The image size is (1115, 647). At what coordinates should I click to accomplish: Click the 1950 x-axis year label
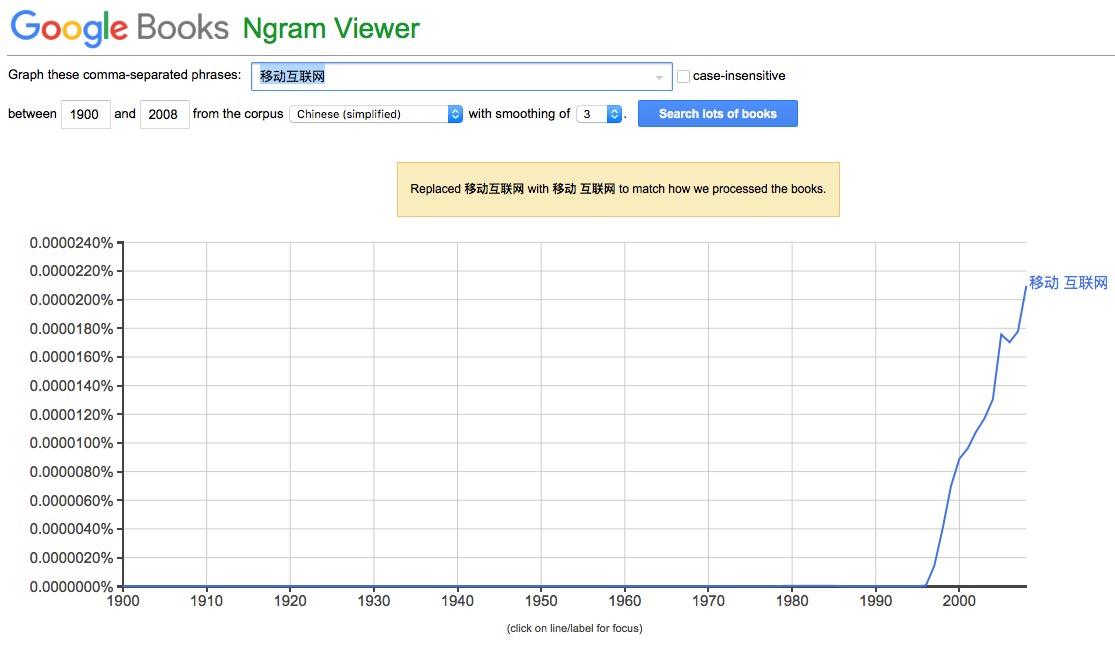click(540, 601)
